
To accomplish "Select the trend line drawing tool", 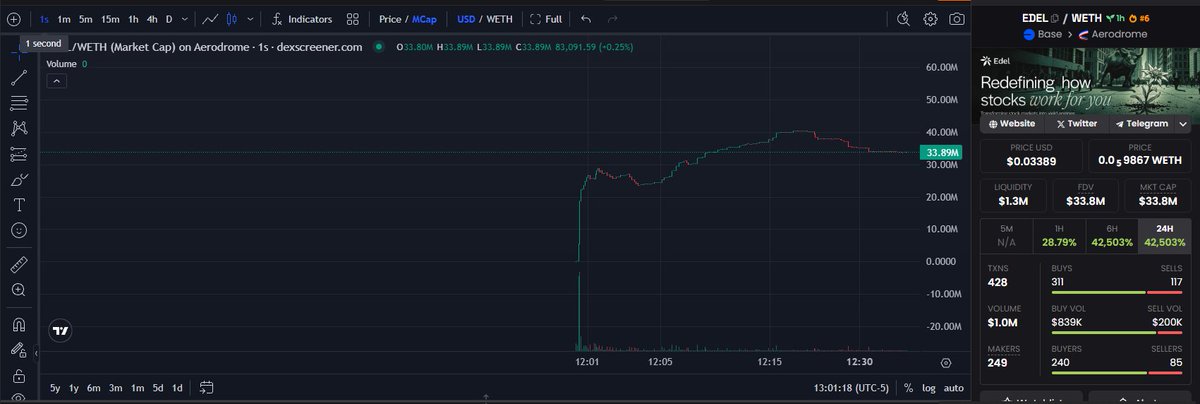I will click(x=18, y=77).
